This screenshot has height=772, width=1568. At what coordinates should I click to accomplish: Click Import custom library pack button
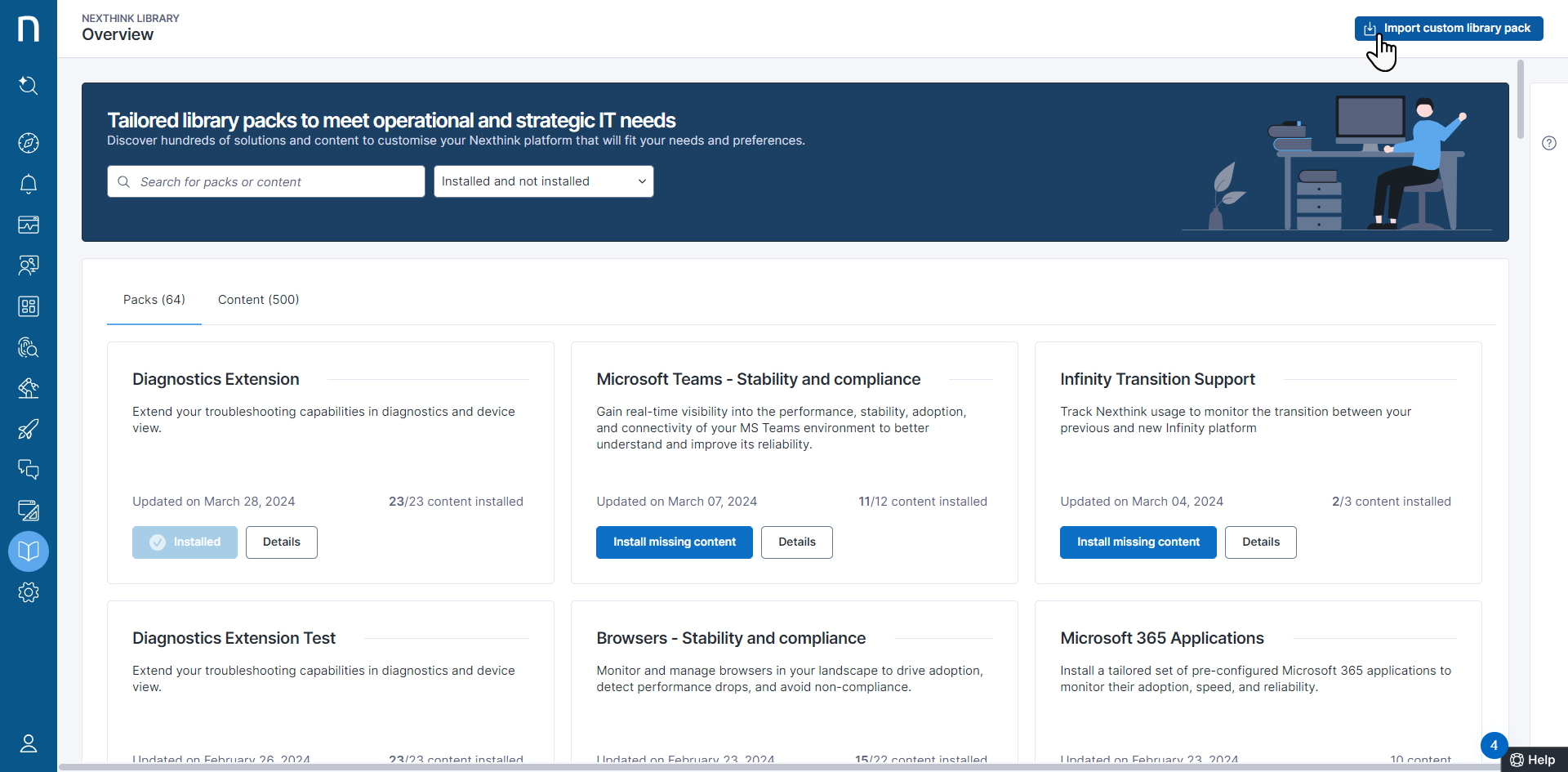(1448, 28)
